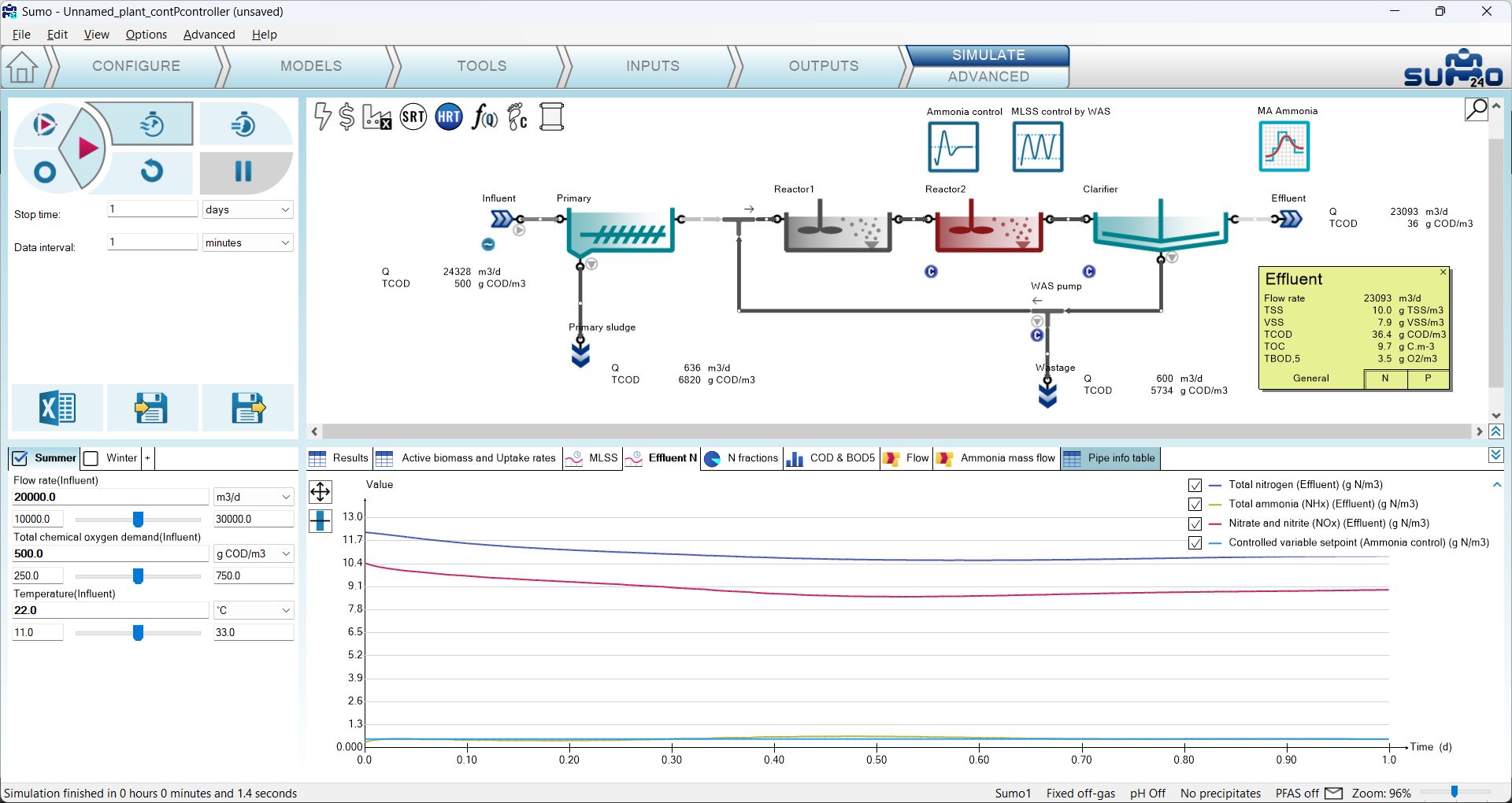Click the Flow rate 20000.0 value field
The width and height of the screenshot is (1512, 803).
(110, 497)
